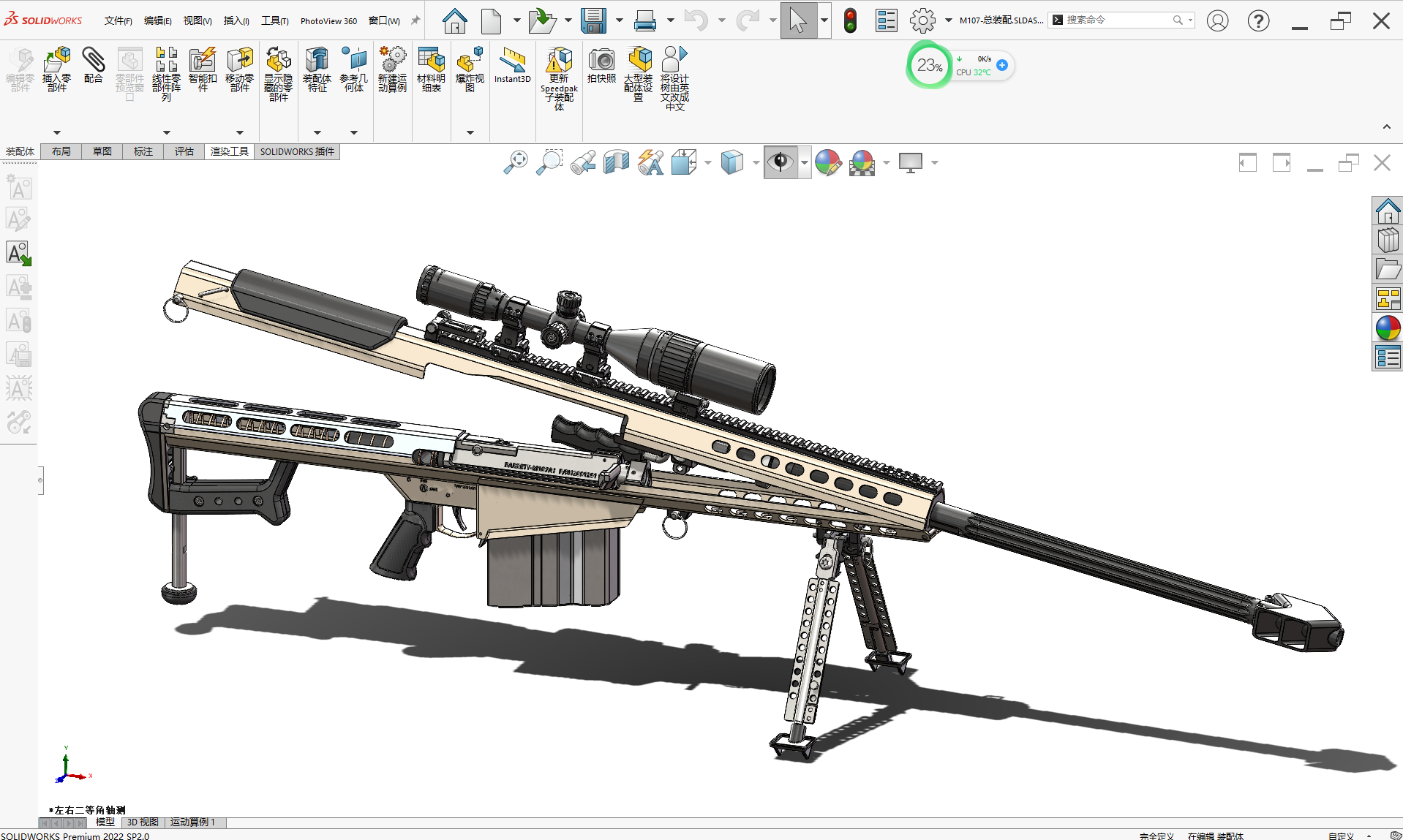Switch to the 评估 (Evaluate) tab
Viewport: 1403px width, 840px height.
[x=184, y=151]
